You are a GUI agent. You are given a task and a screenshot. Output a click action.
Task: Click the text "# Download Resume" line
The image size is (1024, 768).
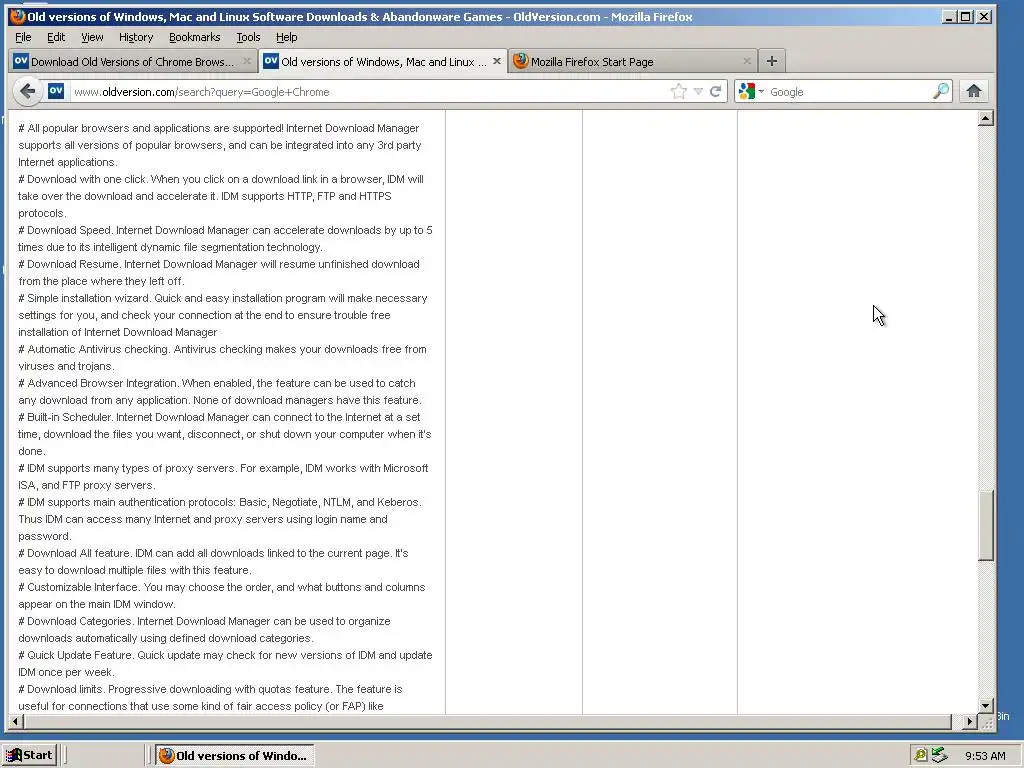point(219,264)
